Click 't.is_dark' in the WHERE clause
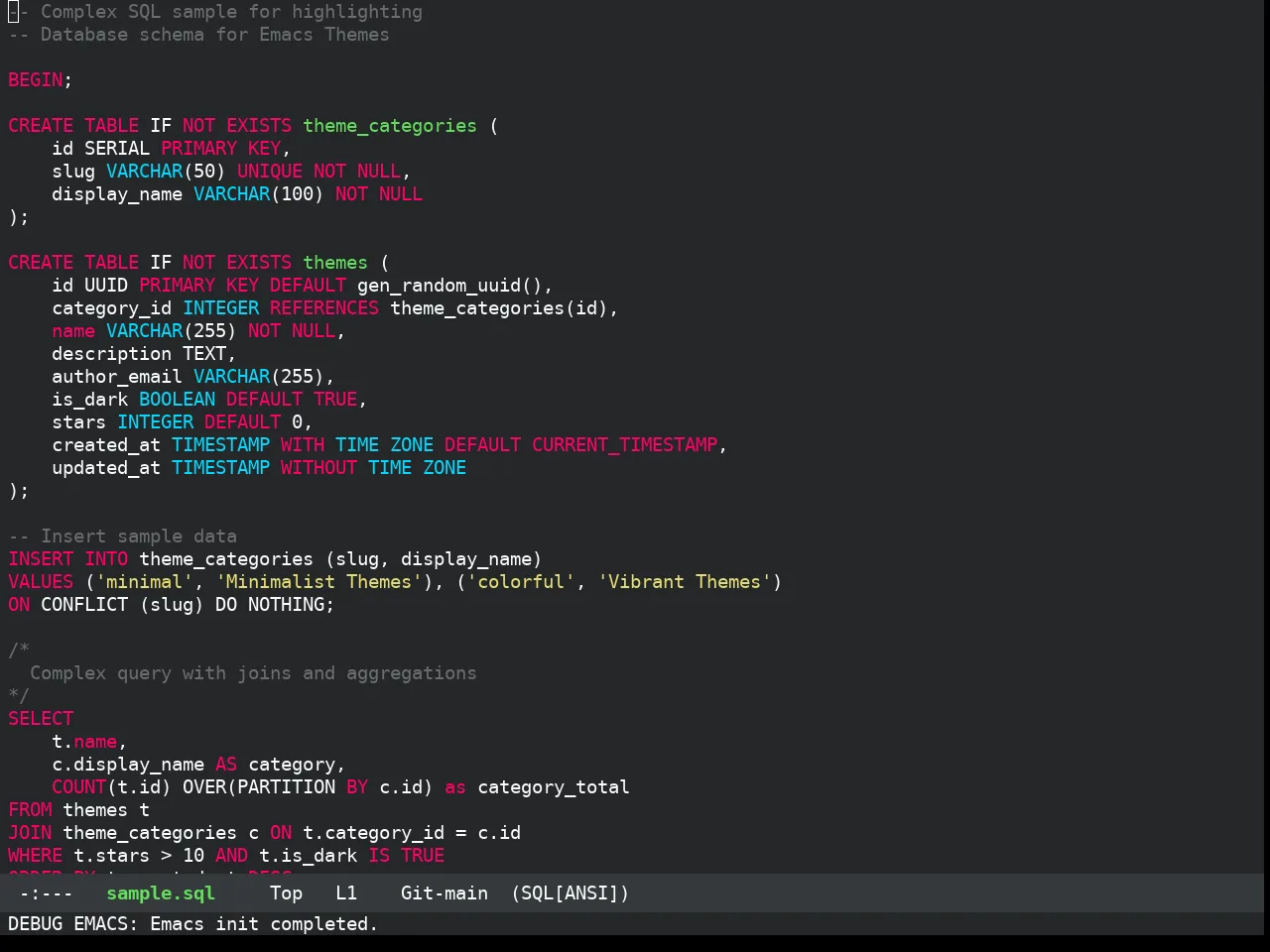The image size is (1270, 952). [x=308, y=856]
